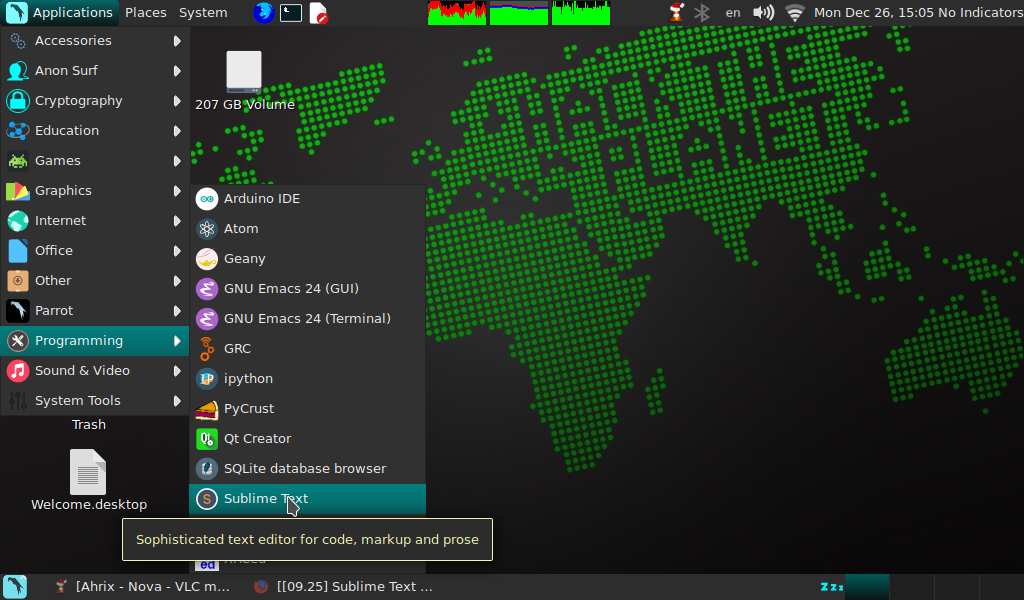Image resolution: width=1024 pixels, height=600 pixels.
Task: Launch Sublime Text
Action: pyautogui.click(x=307, y=499)
